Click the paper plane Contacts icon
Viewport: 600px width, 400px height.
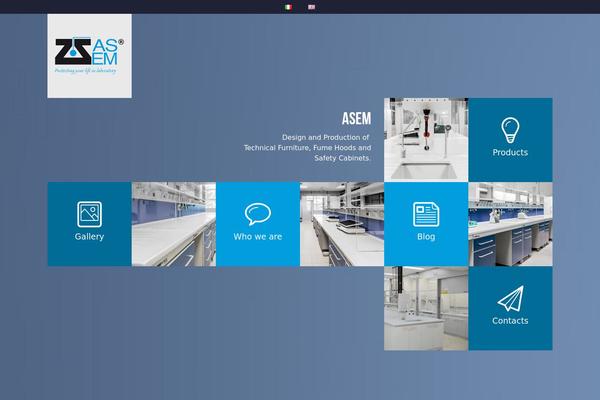pyautogui.click(x=510, y=299)
